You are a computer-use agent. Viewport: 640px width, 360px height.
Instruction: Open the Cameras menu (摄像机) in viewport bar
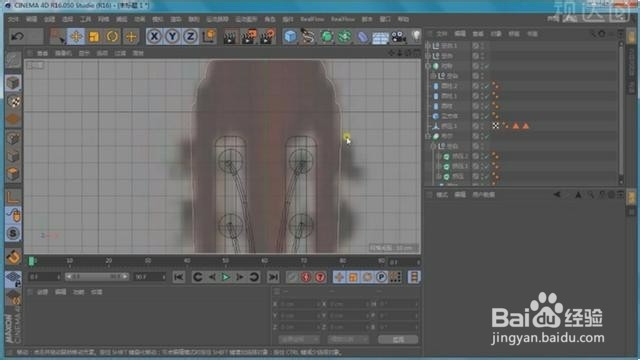click(x=63, y=53)
